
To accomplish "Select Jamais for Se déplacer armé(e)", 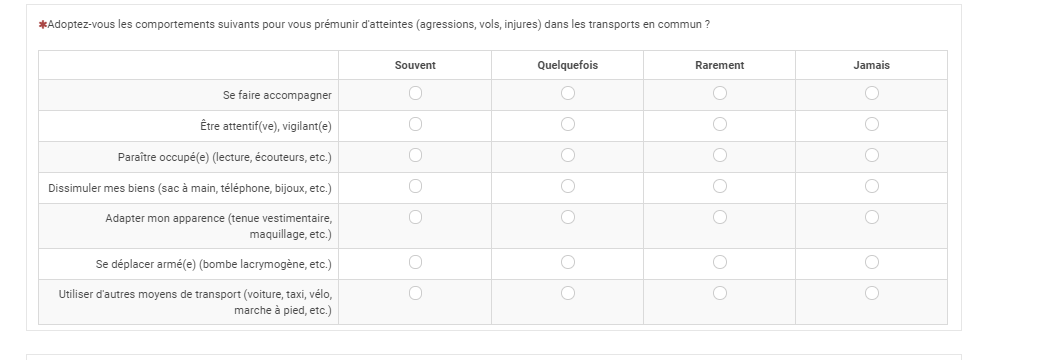I will (x=871, y=263).
